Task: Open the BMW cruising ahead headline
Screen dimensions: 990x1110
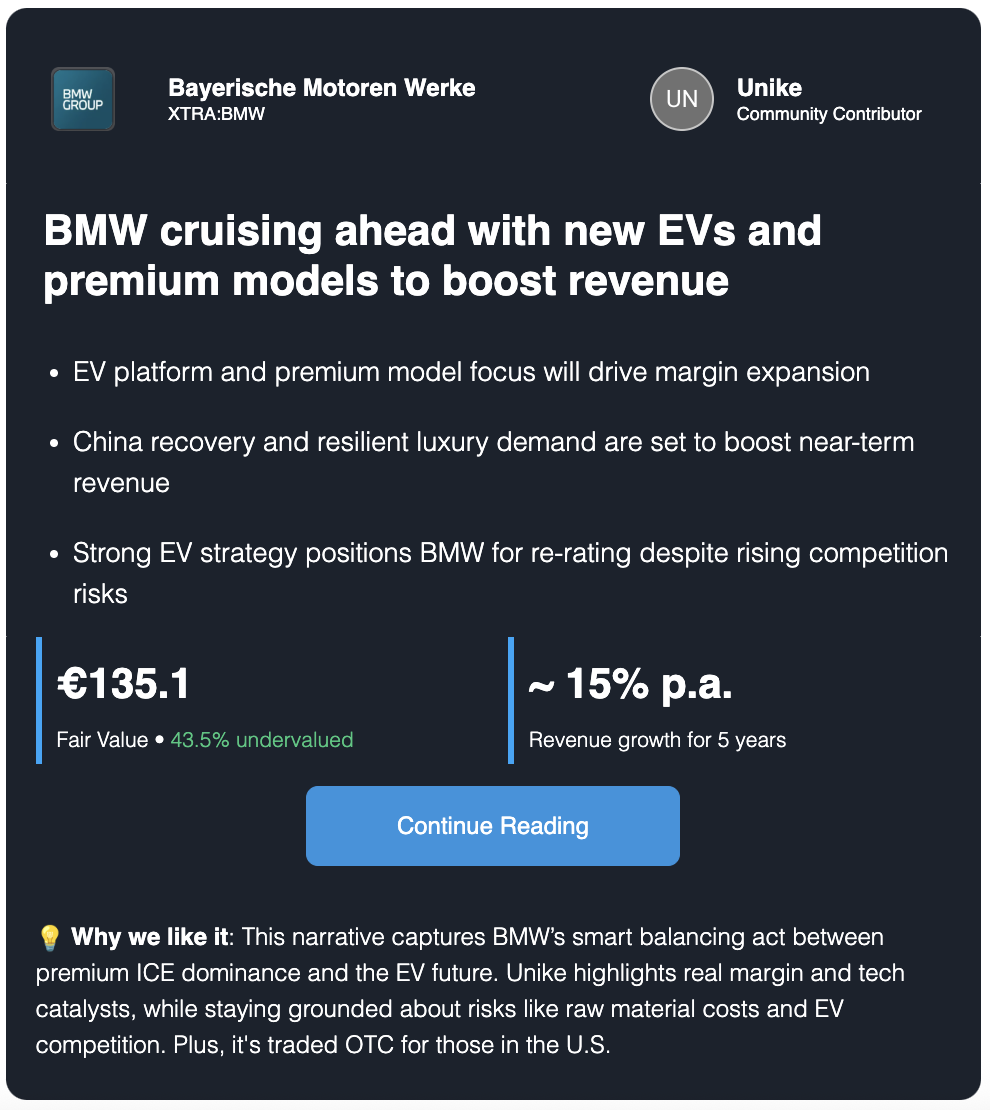Action: coord(432,256)
